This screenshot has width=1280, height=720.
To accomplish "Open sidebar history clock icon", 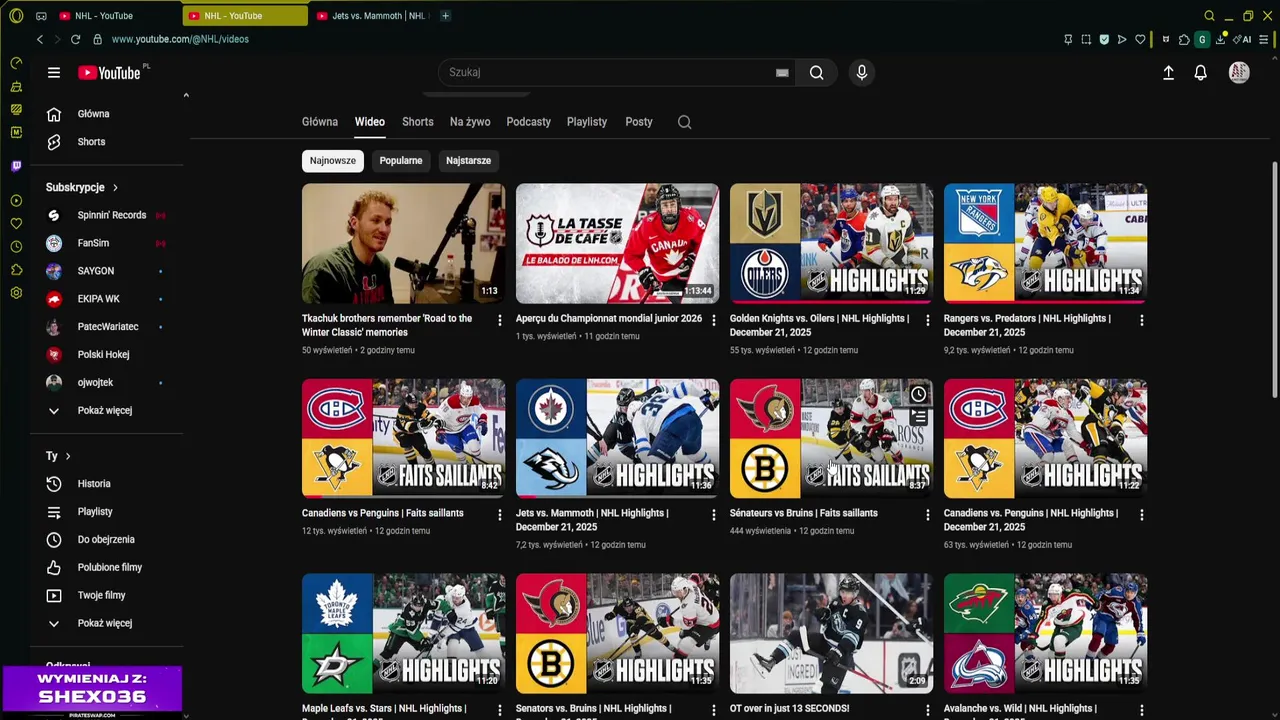I will coord(16,246).
